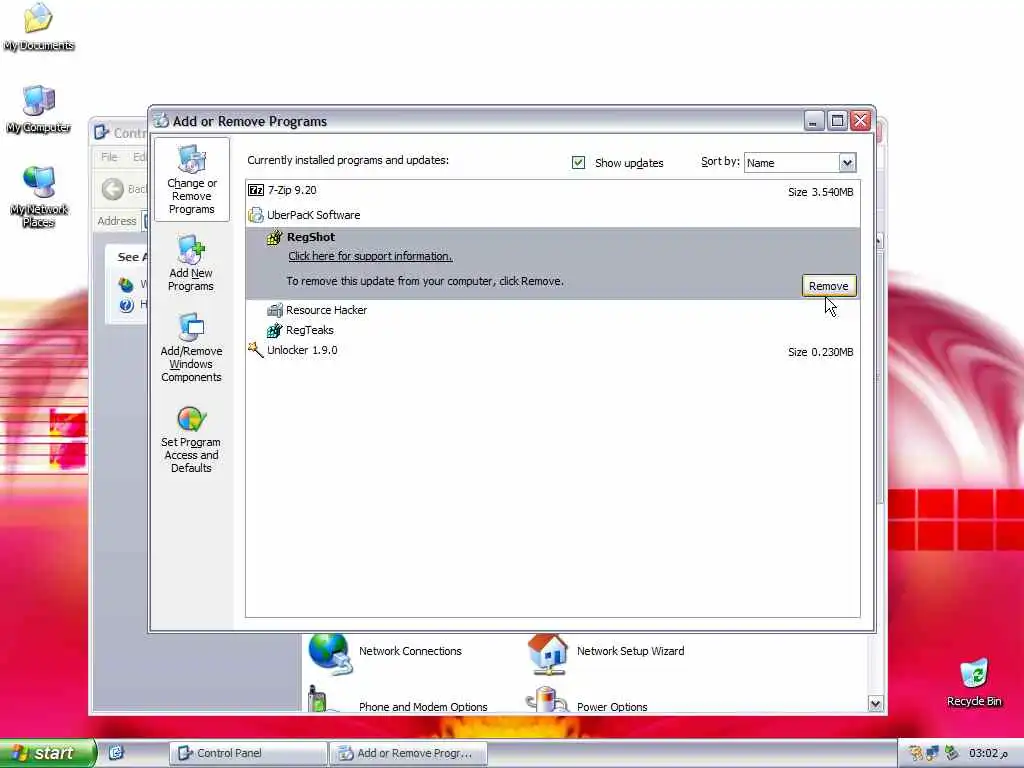Select the Resource Hacker entry
Image resolution: width=1024 pixels, height=768 pixels.
552,310
